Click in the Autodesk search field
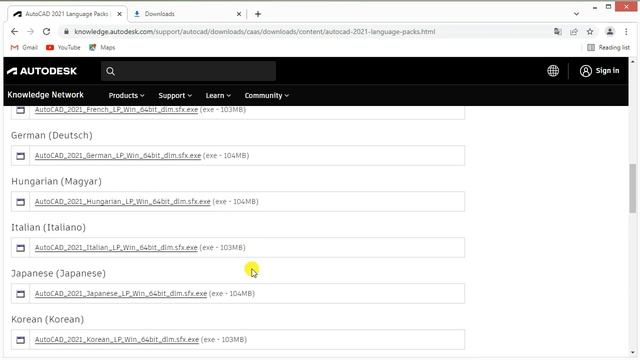 tap(188, 71)
